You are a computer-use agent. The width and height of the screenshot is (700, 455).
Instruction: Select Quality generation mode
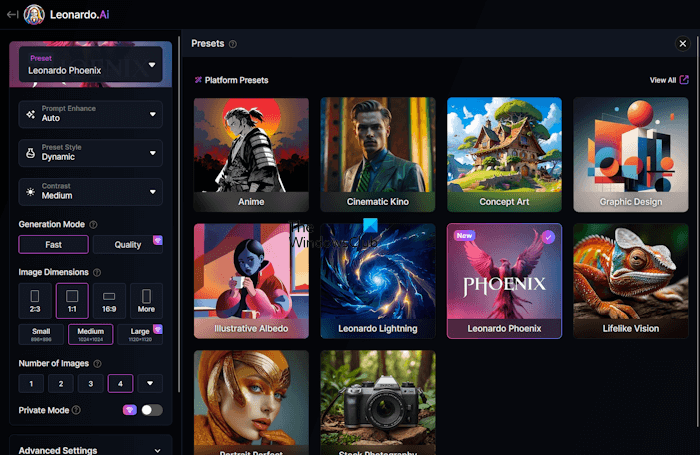pos(128,245)
